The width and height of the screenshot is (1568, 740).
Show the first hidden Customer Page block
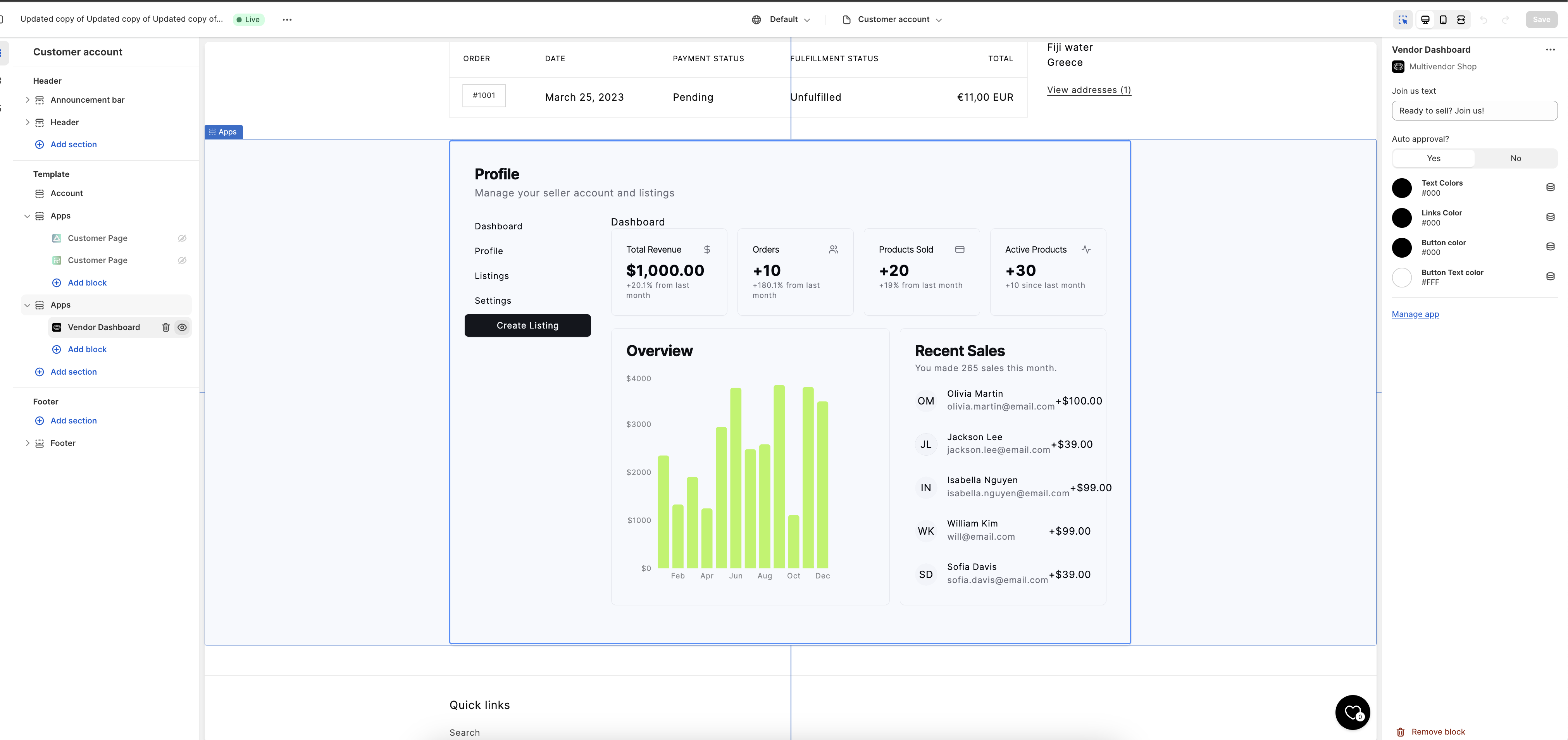(182, 238)
